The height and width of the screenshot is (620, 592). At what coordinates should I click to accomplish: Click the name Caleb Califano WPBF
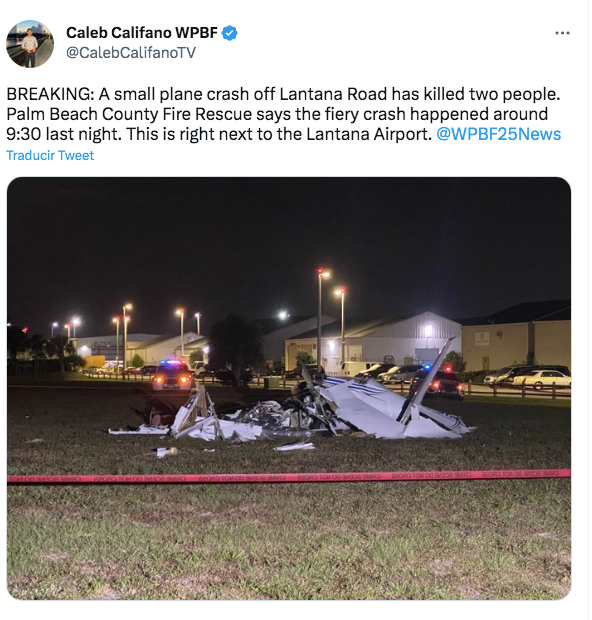(142, 33)
